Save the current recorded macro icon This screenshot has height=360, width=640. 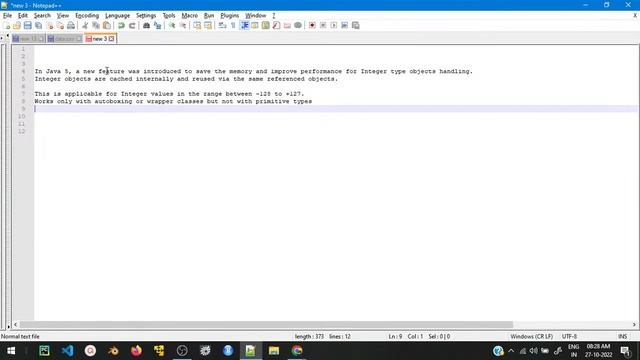tap(356, 25)
